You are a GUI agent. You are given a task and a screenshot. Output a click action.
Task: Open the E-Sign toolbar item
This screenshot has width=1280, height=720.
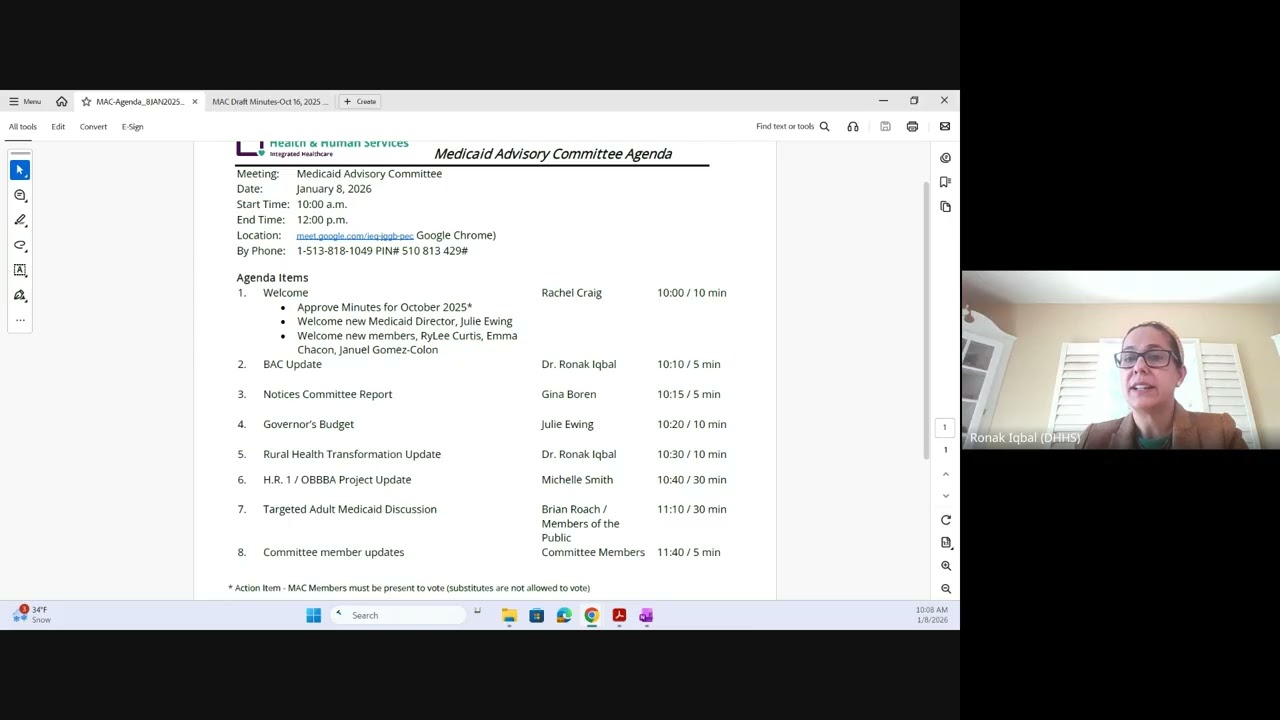[132, 127]
